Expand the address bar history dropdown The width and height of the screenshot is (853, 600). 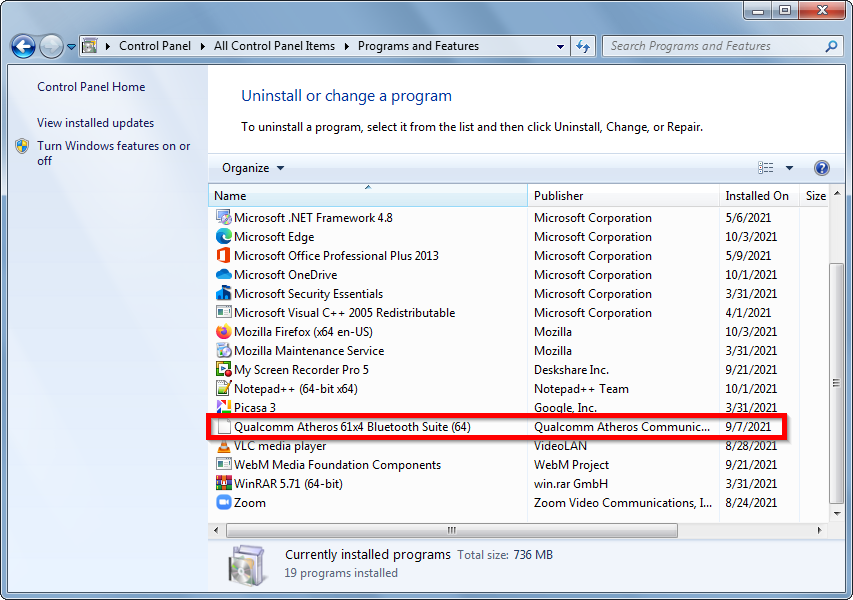point(561,45)
